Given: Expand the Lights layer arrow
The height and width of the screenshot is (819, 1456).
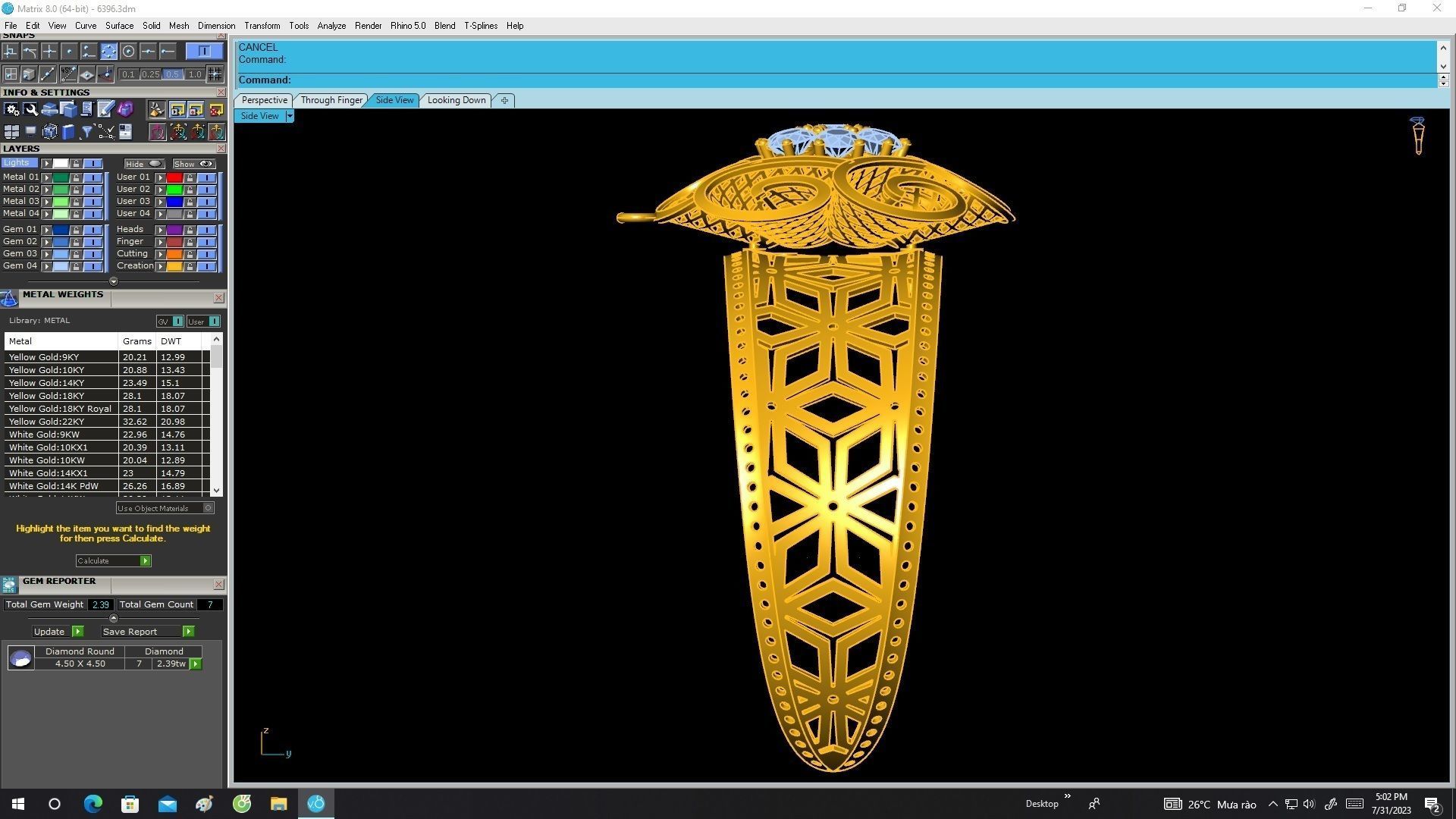Looking at the screenshot, I should 46,164.
